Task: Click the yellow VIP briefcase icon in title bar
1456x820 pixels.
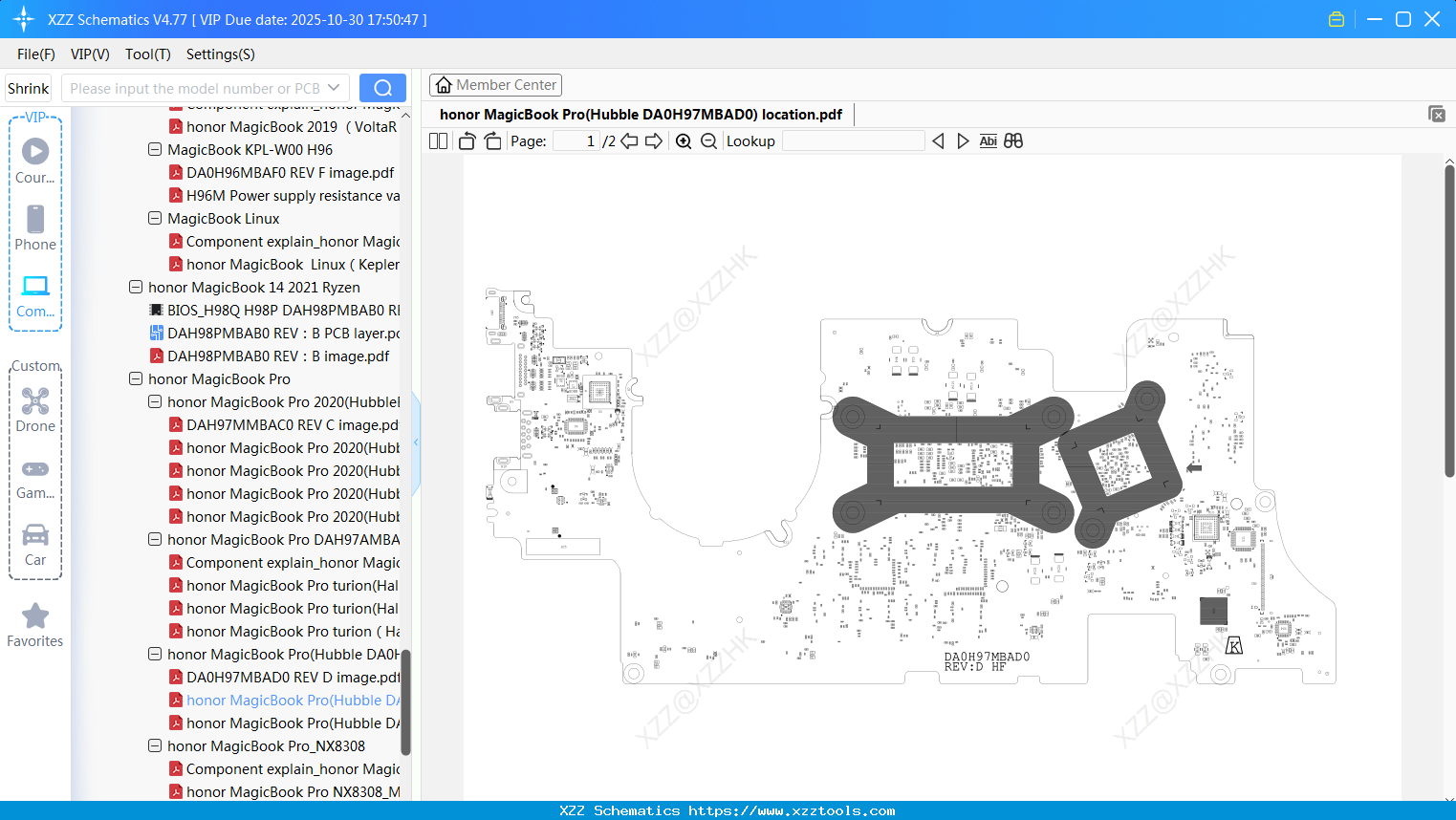Action: point(1336,19)
